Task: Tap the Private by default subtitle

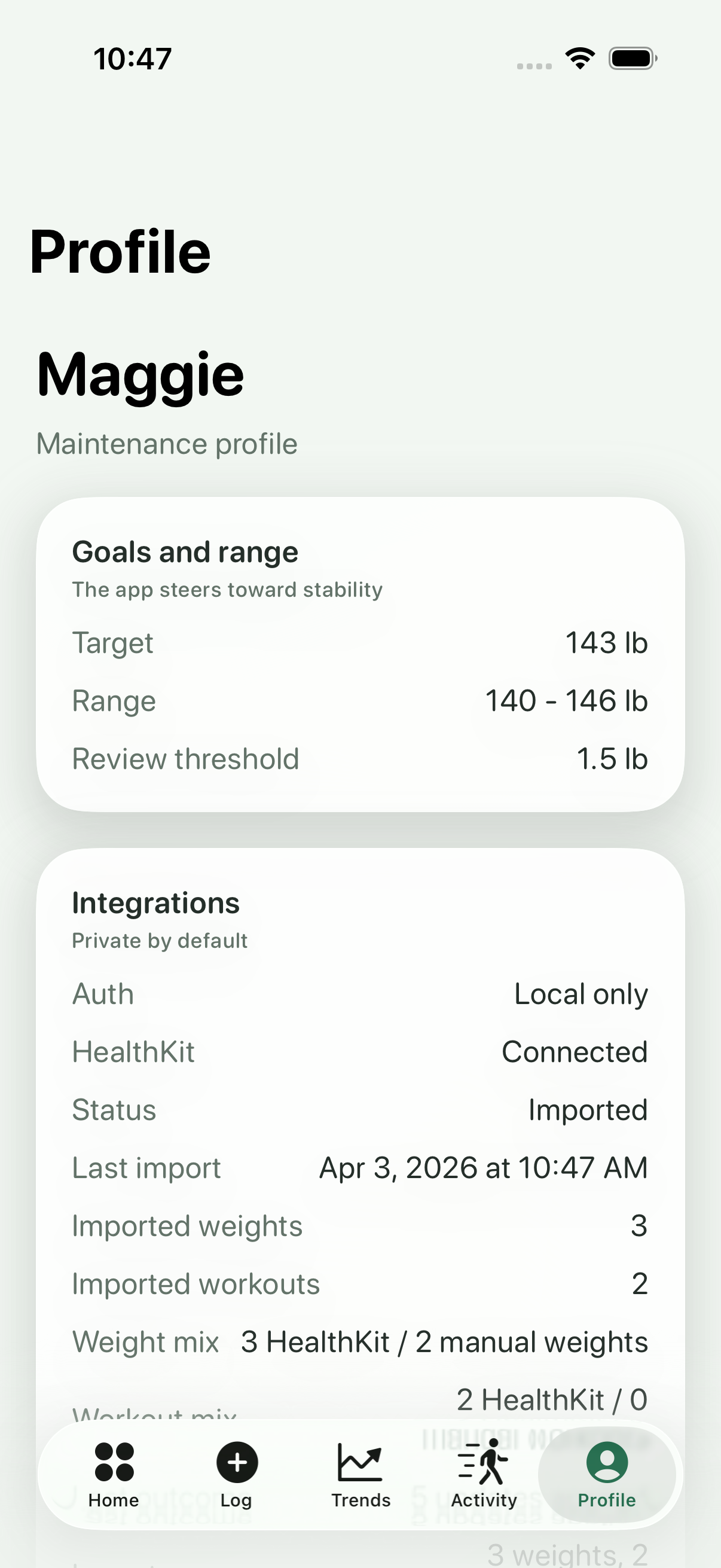Action: click(x=160, y=941)
